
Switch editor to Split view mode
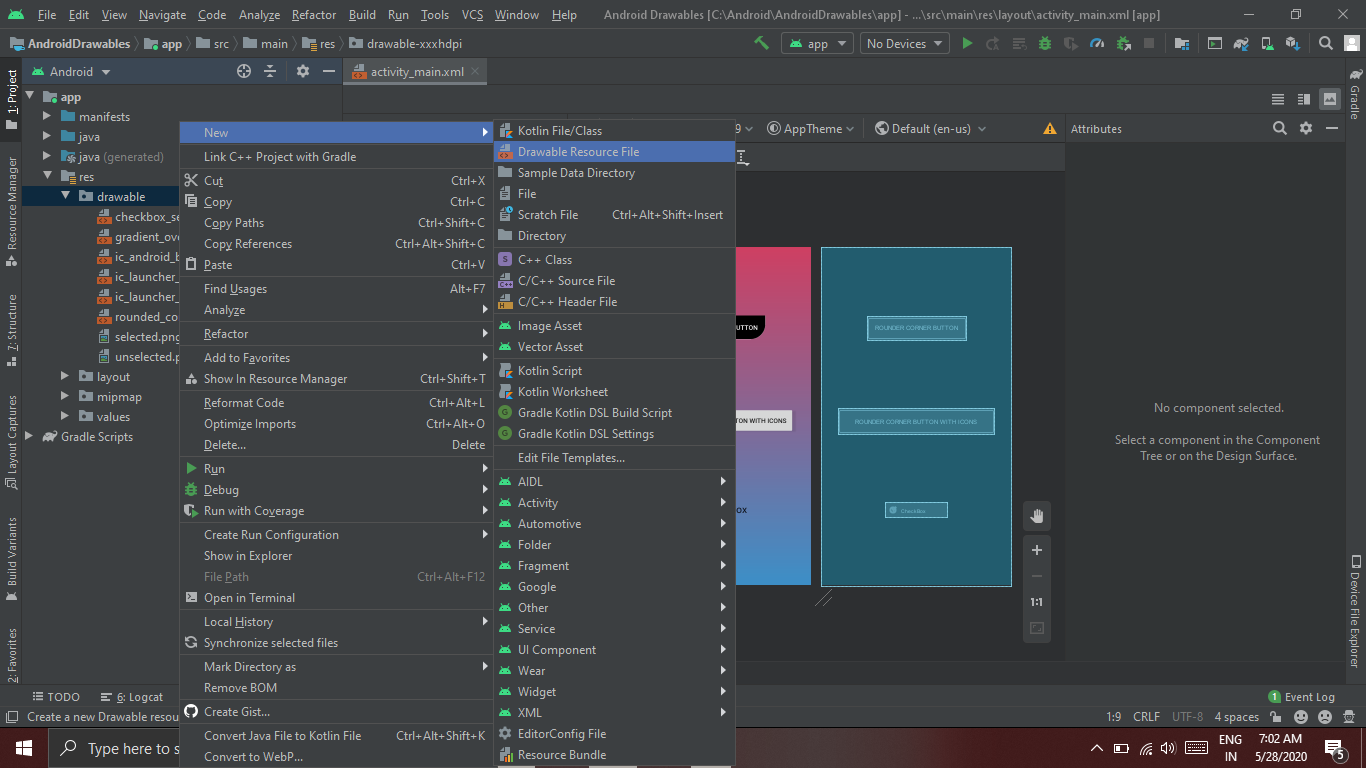point(1303,99)
